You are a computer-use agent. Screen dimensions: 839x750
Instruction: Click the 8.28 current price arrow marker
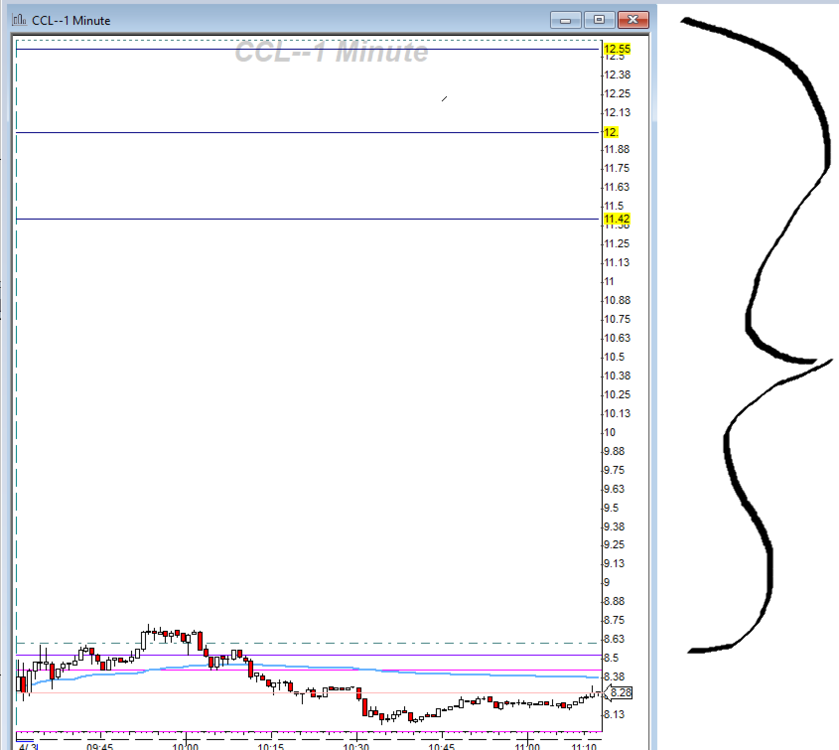coord(619,692)
